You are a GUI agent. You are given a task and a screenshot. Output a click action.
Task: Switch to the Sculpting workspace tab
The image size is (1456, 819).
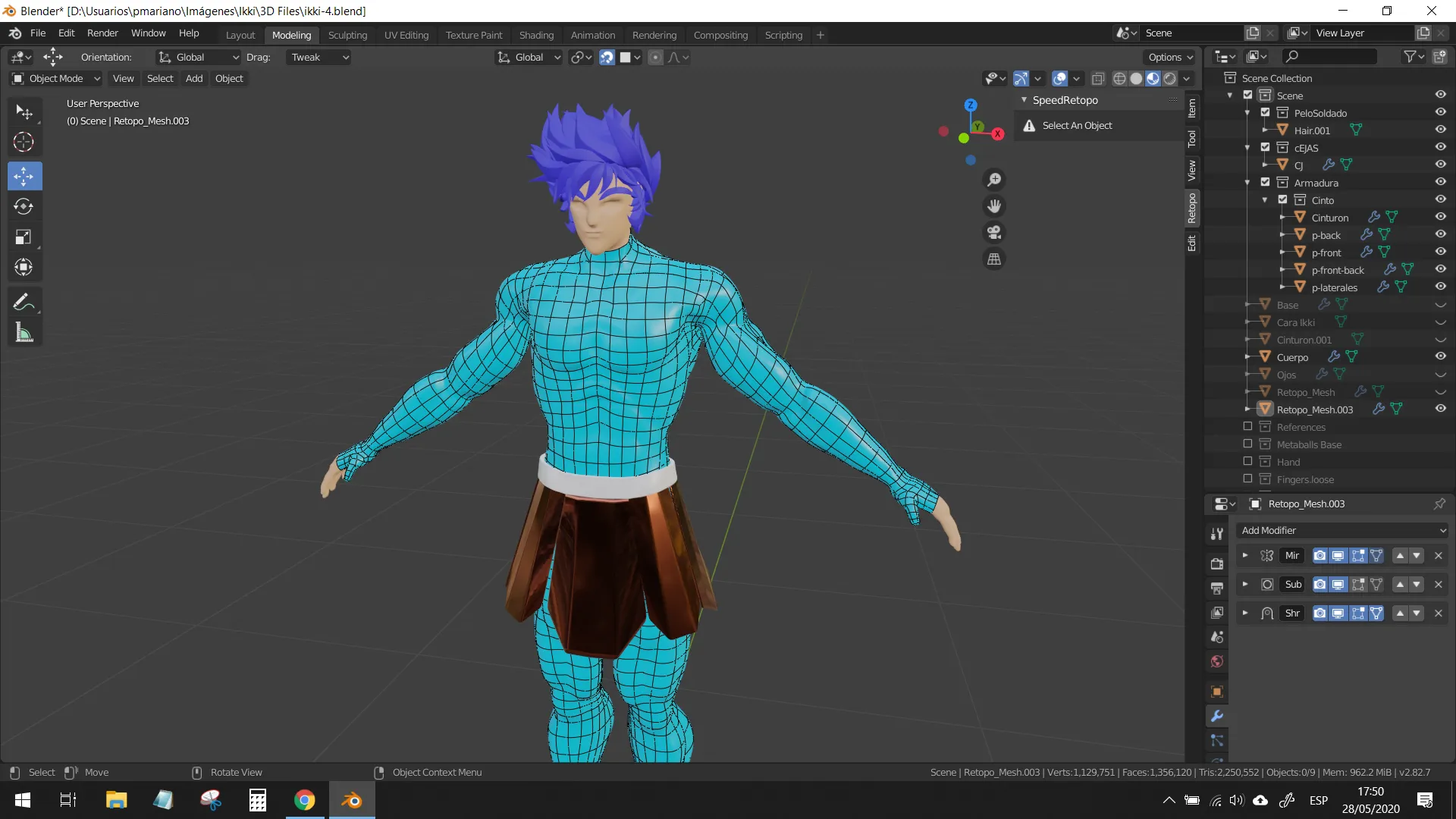[347, 36]
